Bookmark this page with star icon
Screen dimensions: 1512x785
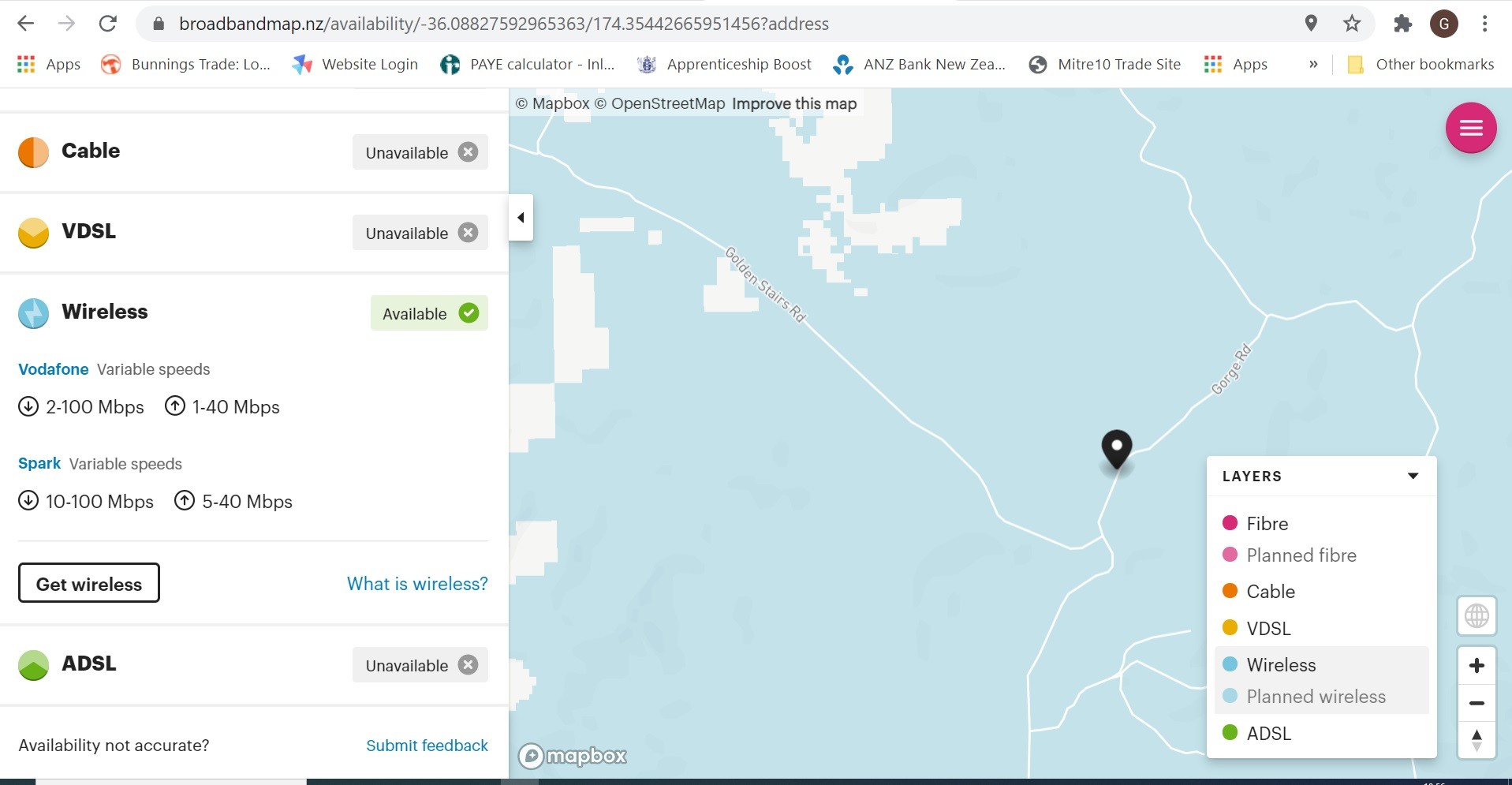click(x=1352, y=24)
